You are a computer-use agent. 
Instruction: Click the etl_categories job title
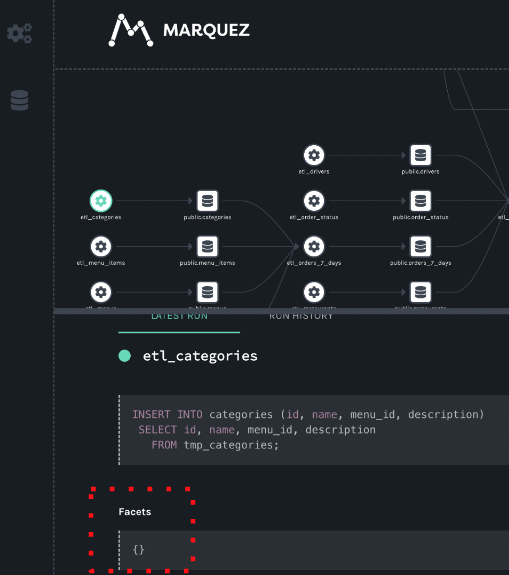point(200,356)
